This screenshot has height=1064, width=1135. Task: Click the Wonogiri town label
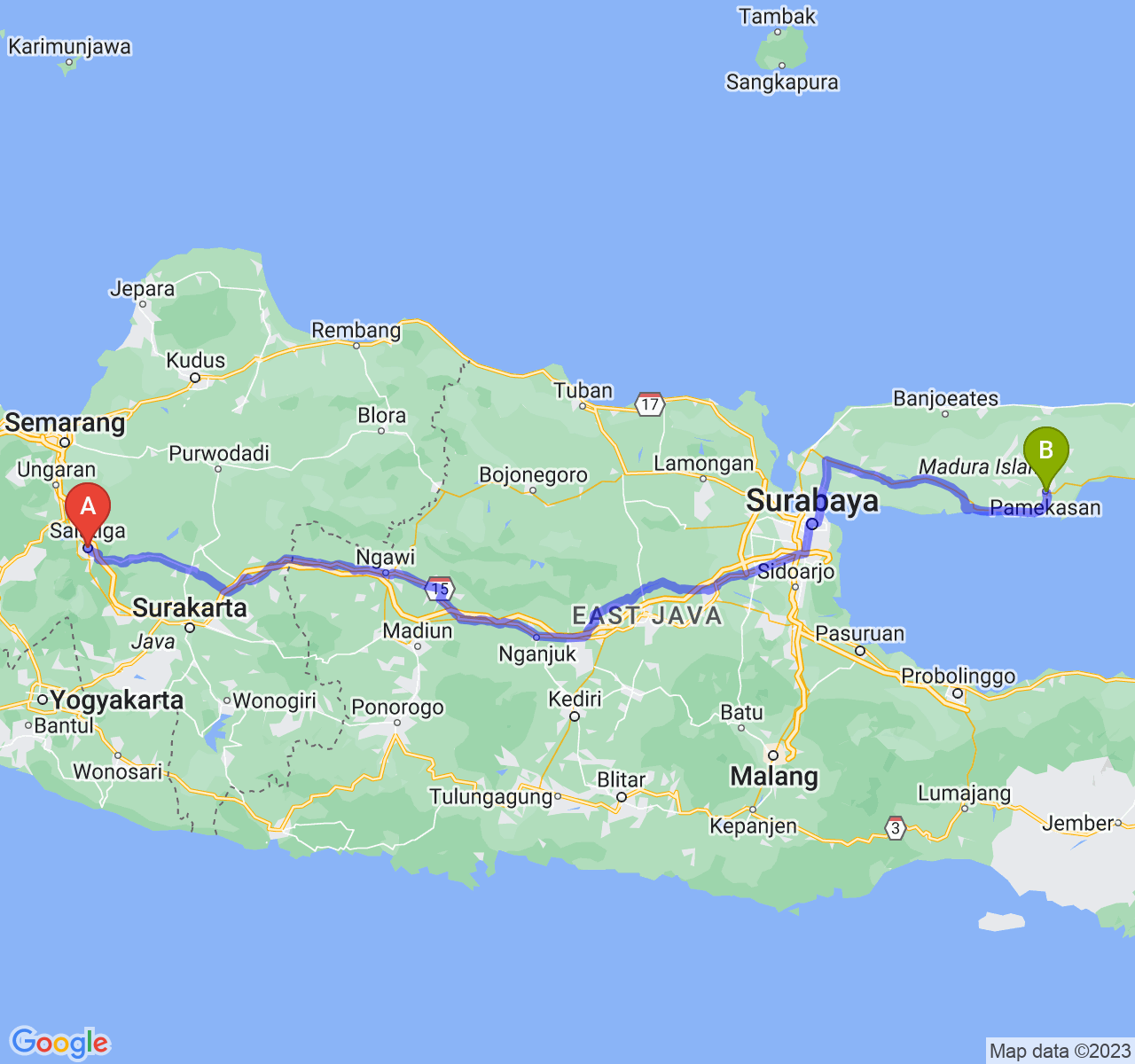click(x=274, y=701)
